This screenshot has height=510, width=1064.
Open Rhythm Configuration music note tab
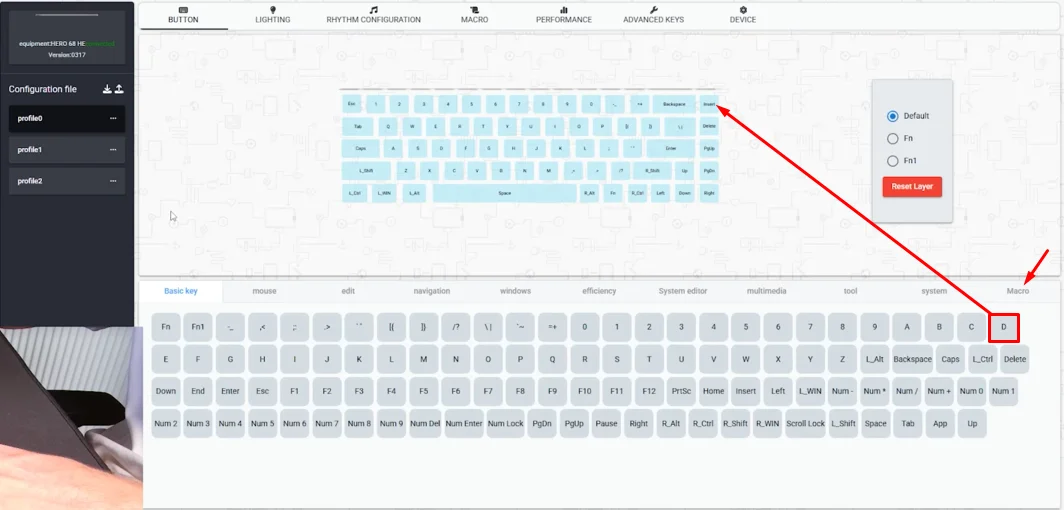[373, 15]
